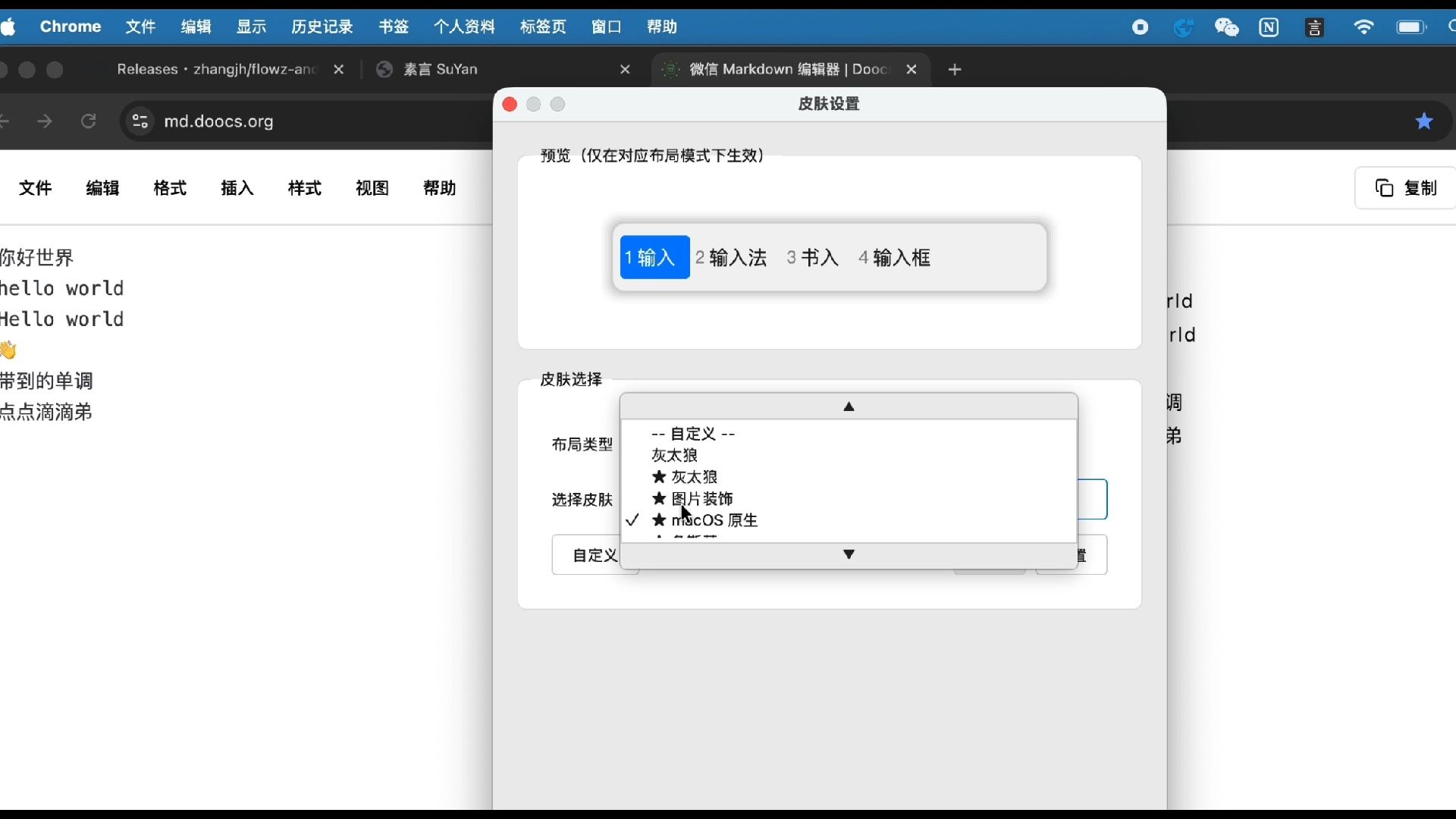
Task: Reload the md.doocs.org page
Action: [88, 121]
